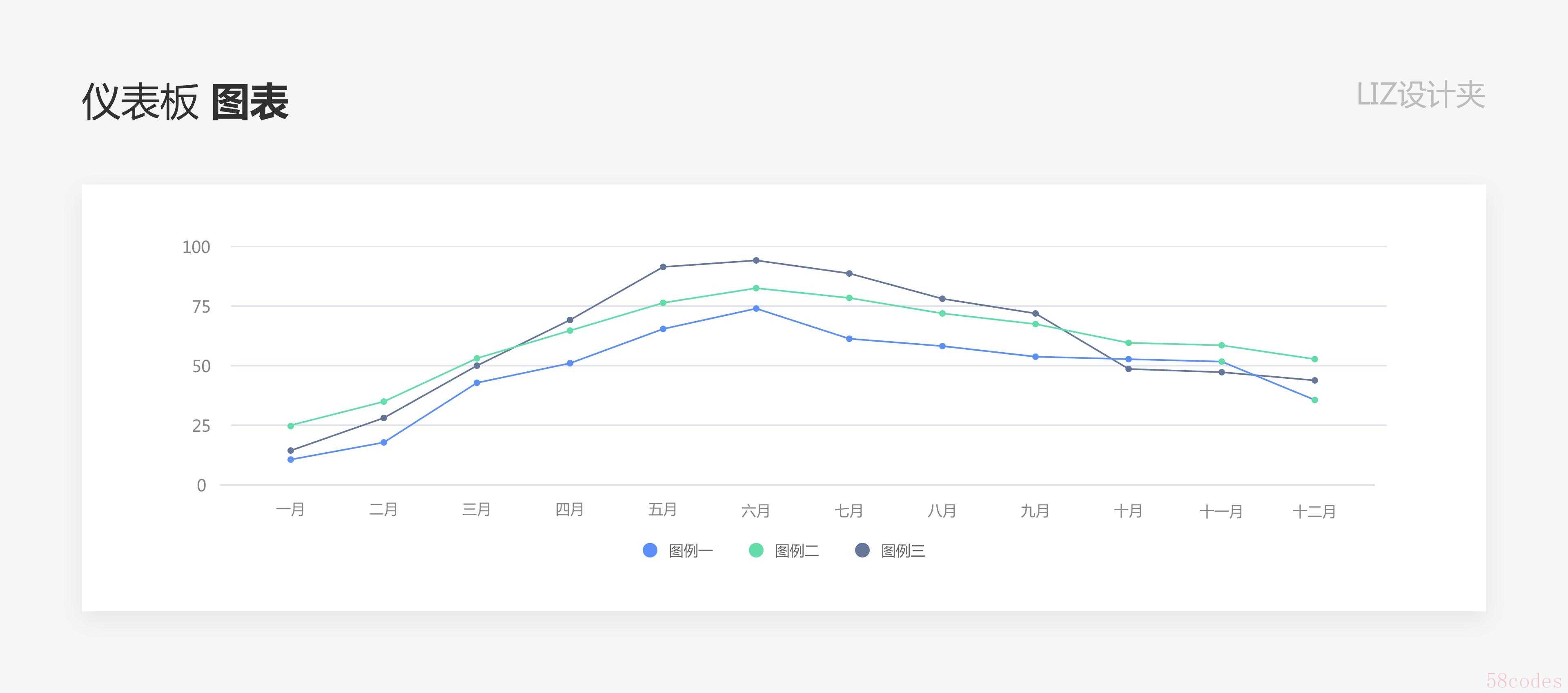Click the 一月 x-axis label

[290, 510]
